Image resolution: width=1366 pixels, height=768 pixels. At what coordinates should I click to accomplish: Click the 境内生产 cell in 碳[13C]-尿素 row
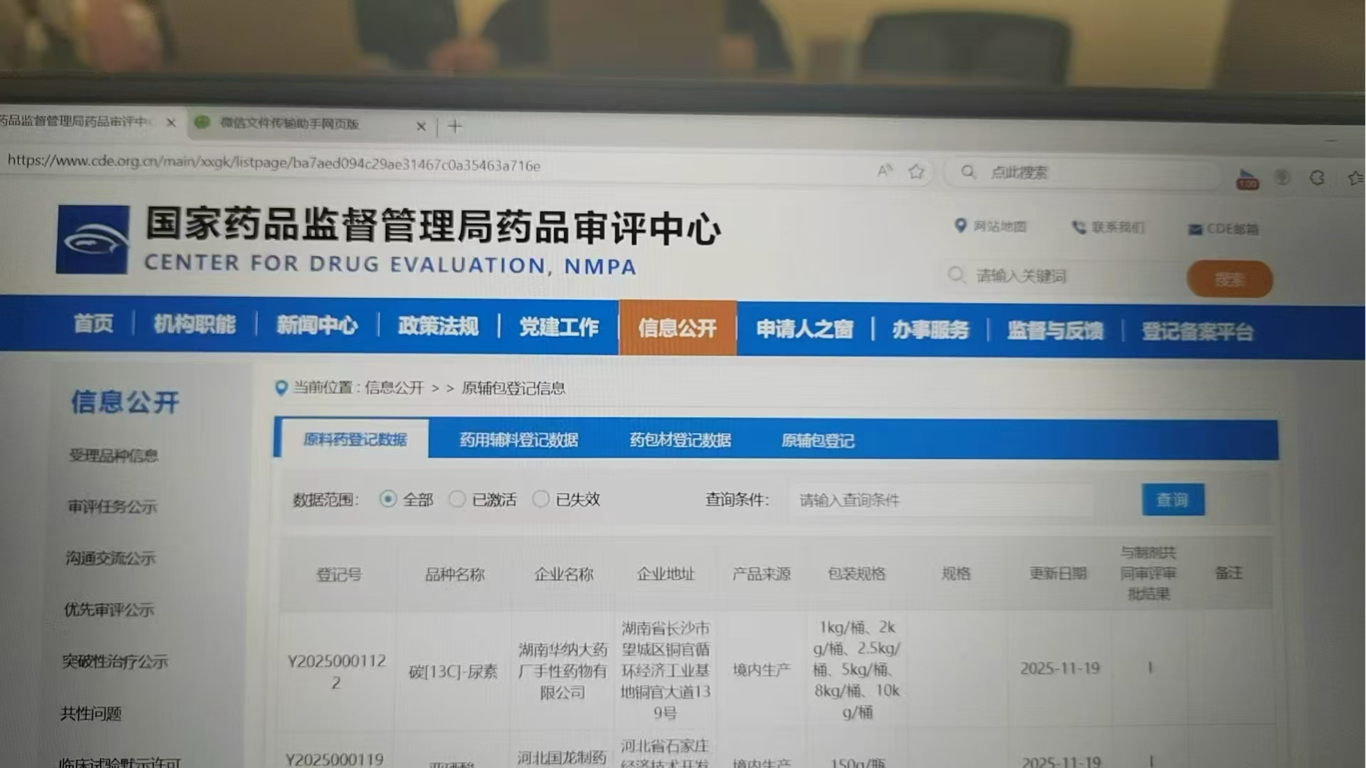(x=762, y=669)
